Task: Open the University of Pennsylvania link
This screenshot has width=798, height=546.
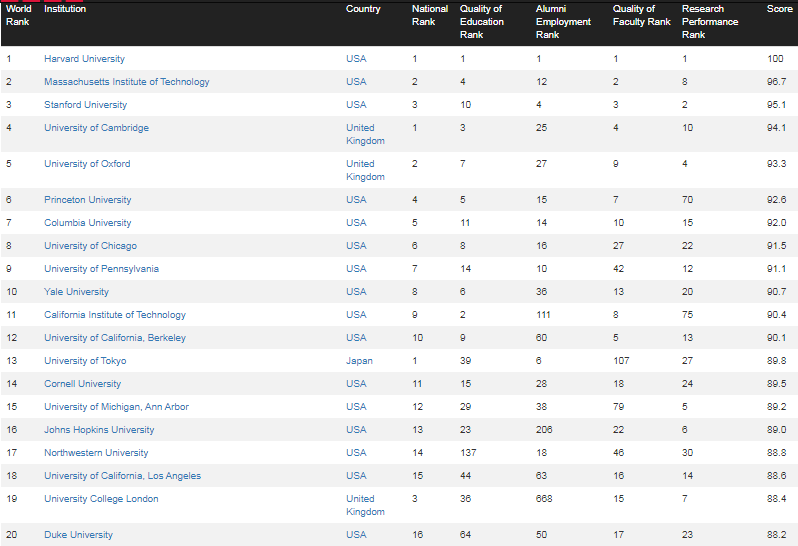Action: click(101, 268)
